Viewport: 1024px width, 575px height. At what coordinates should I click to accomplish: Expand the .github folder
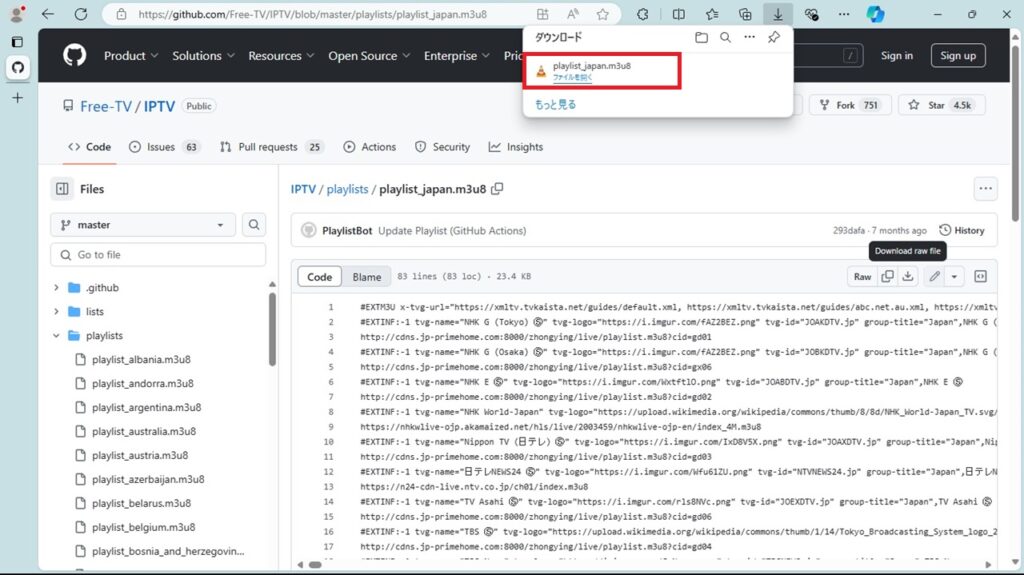(x=56, y=288)
